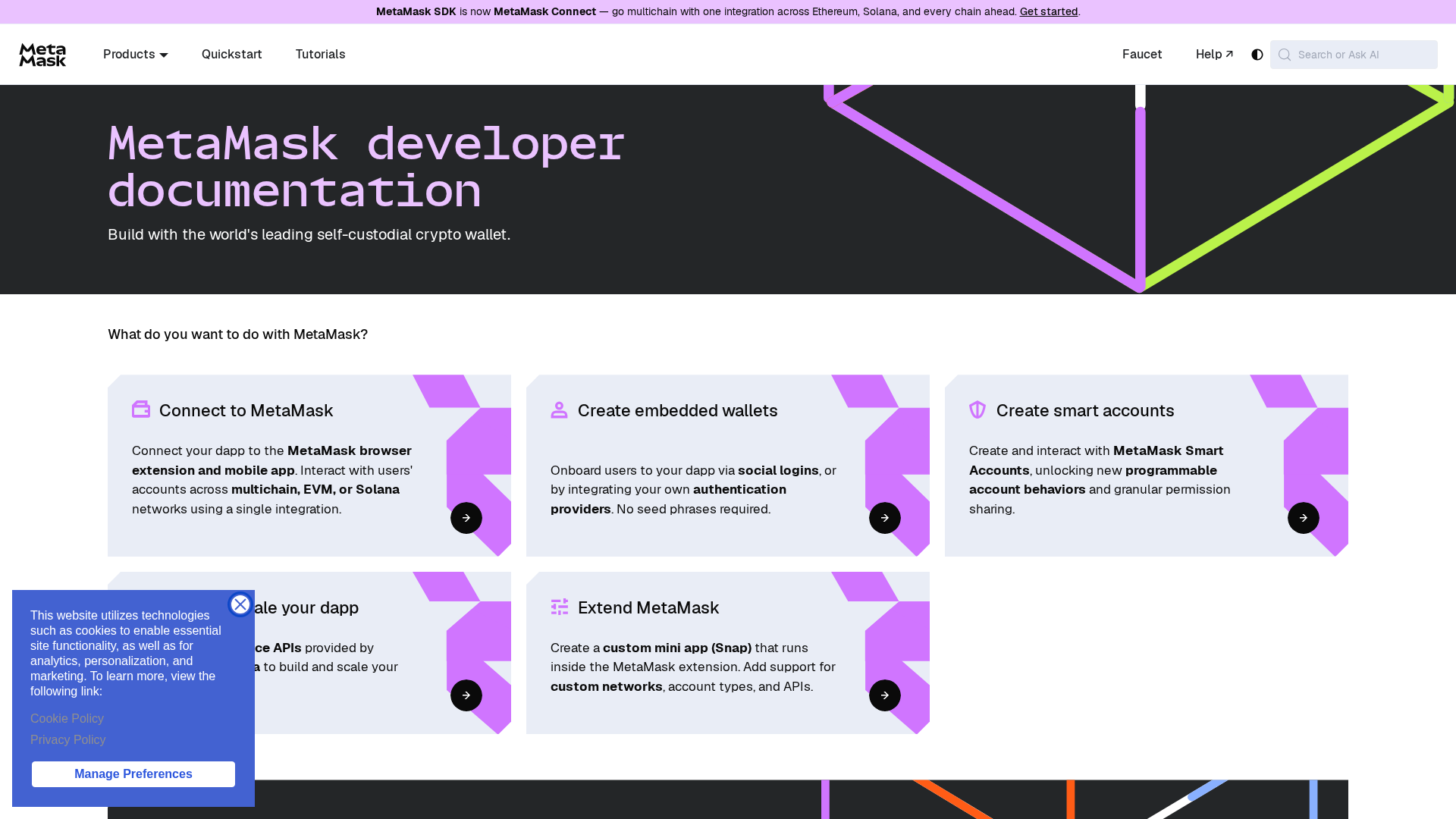Screen dimensions: 1456x819
Task: Follow the Get started banner link
Action: click(1049, 11)
